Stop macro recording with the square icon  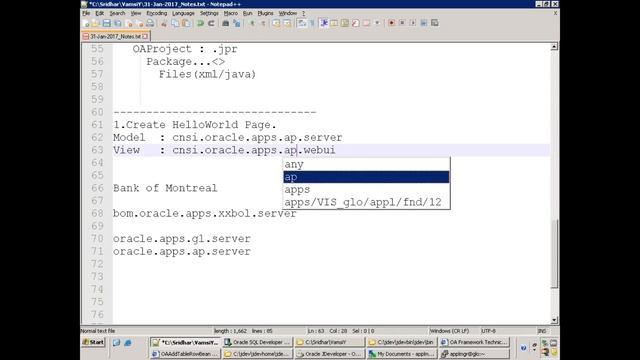[x=402, y=23]
